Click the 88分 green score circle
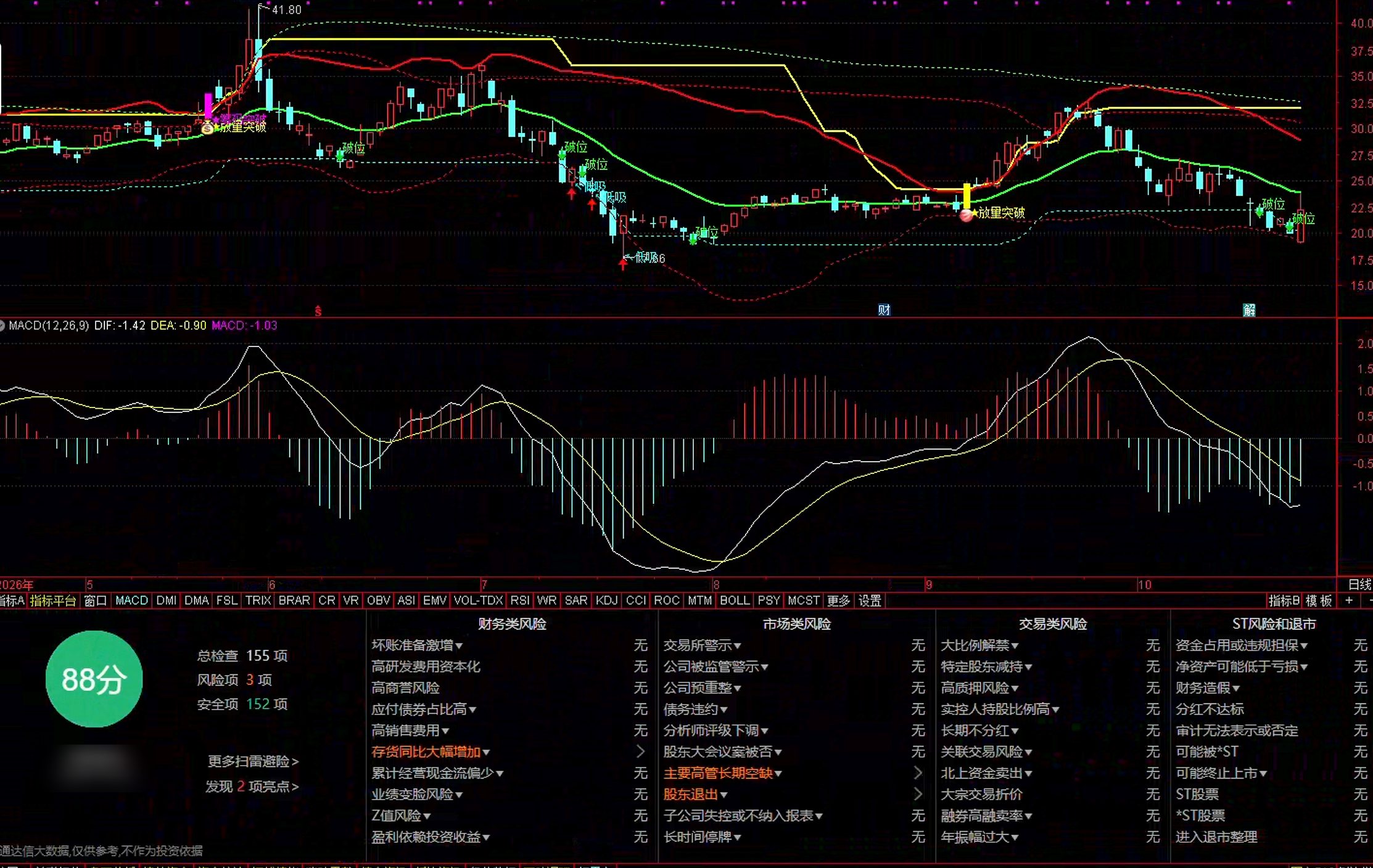1373x868 pixels. [x=94, y=679]
